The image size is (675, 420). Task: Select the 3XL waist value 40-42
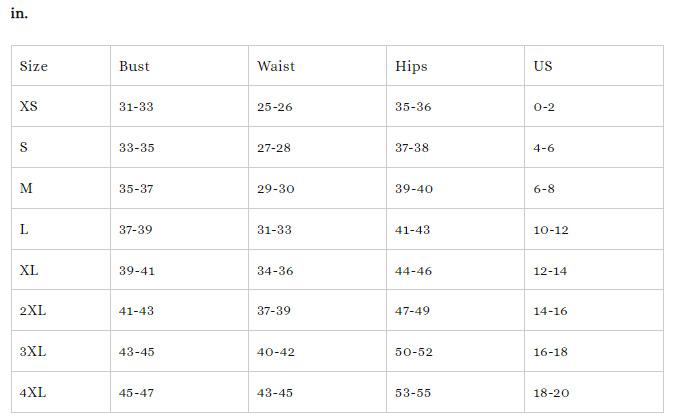(275, 352)
